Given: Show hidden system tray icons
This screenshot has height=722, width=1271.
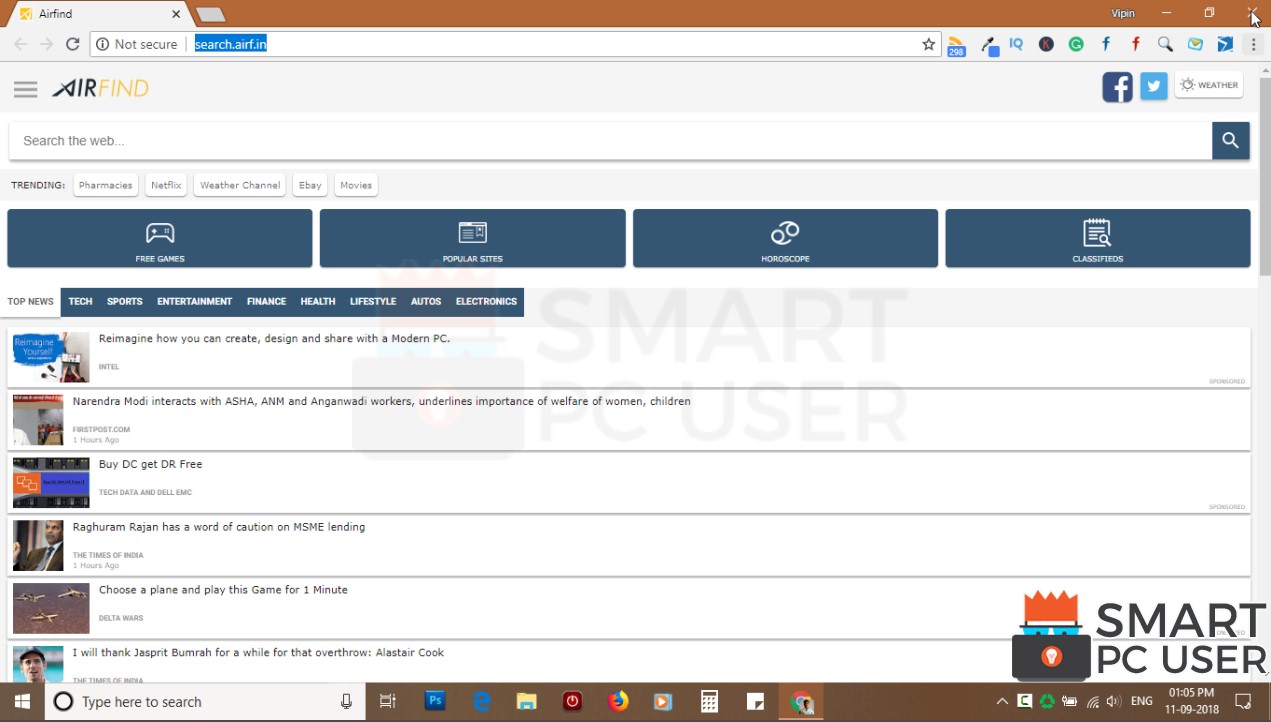Looking at the screenshot, I should tap(1002, 701).
